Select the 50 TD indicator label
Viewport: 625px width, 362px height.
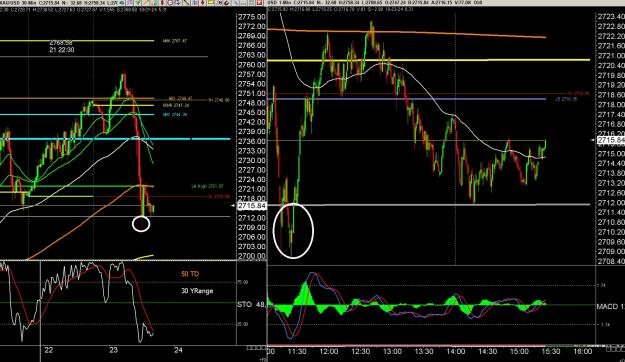pos(190,274)
